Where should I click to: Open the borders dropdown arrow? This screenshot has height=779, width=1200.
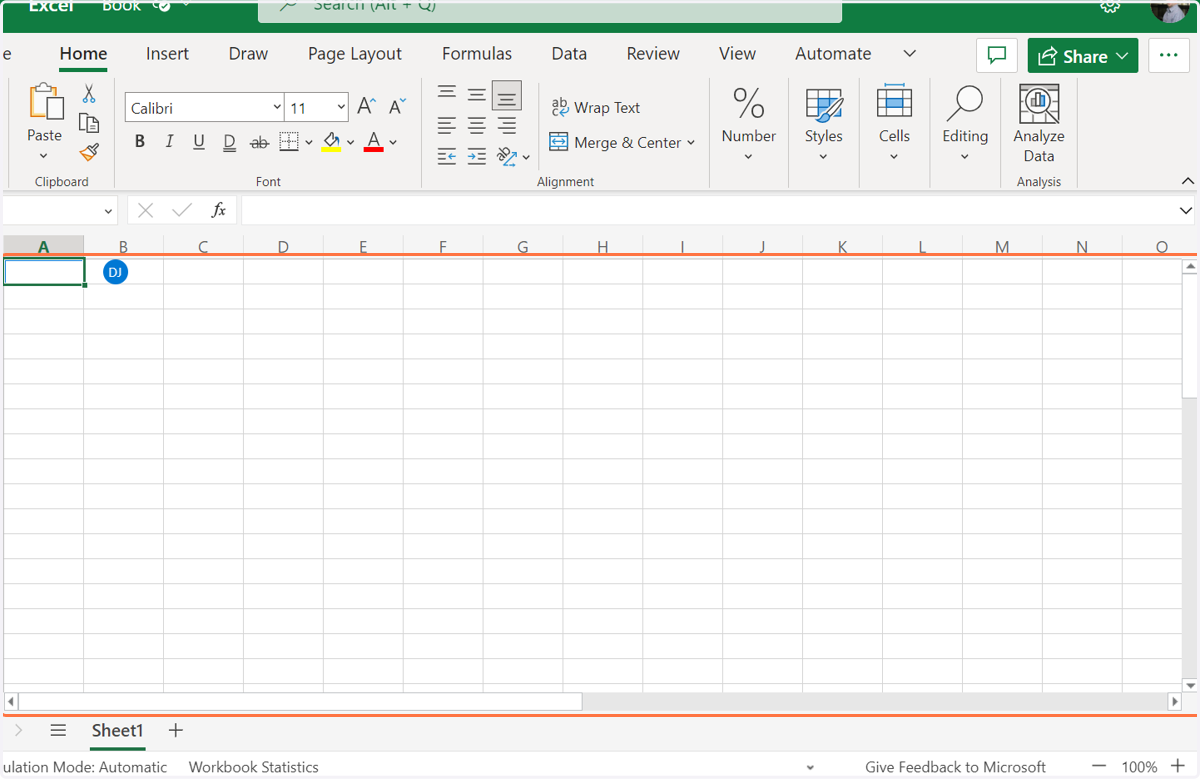click(308, 143)
